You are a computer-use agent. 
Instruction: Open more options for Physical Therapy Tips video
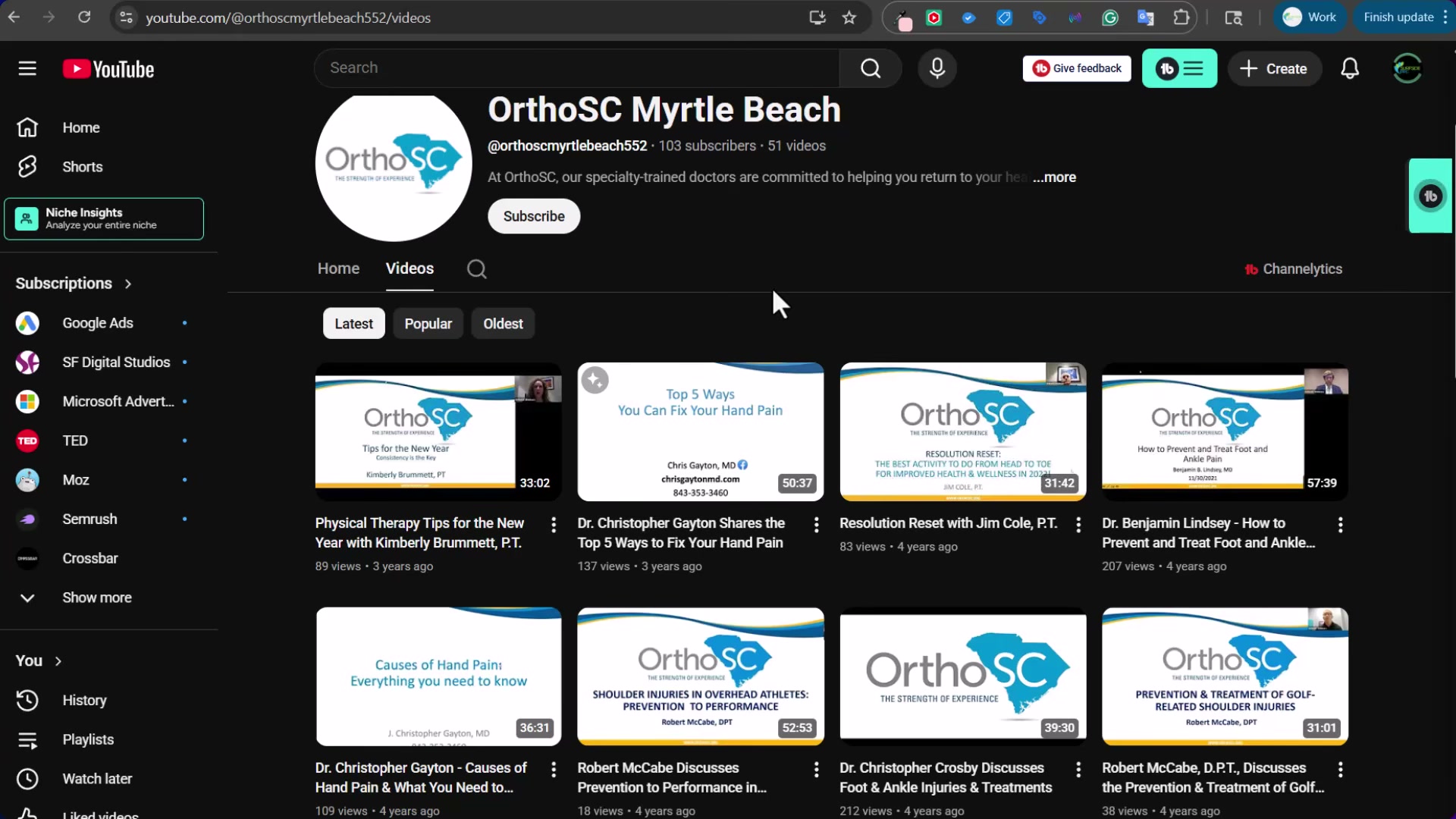pyautogui.click(x=554, y=525)
